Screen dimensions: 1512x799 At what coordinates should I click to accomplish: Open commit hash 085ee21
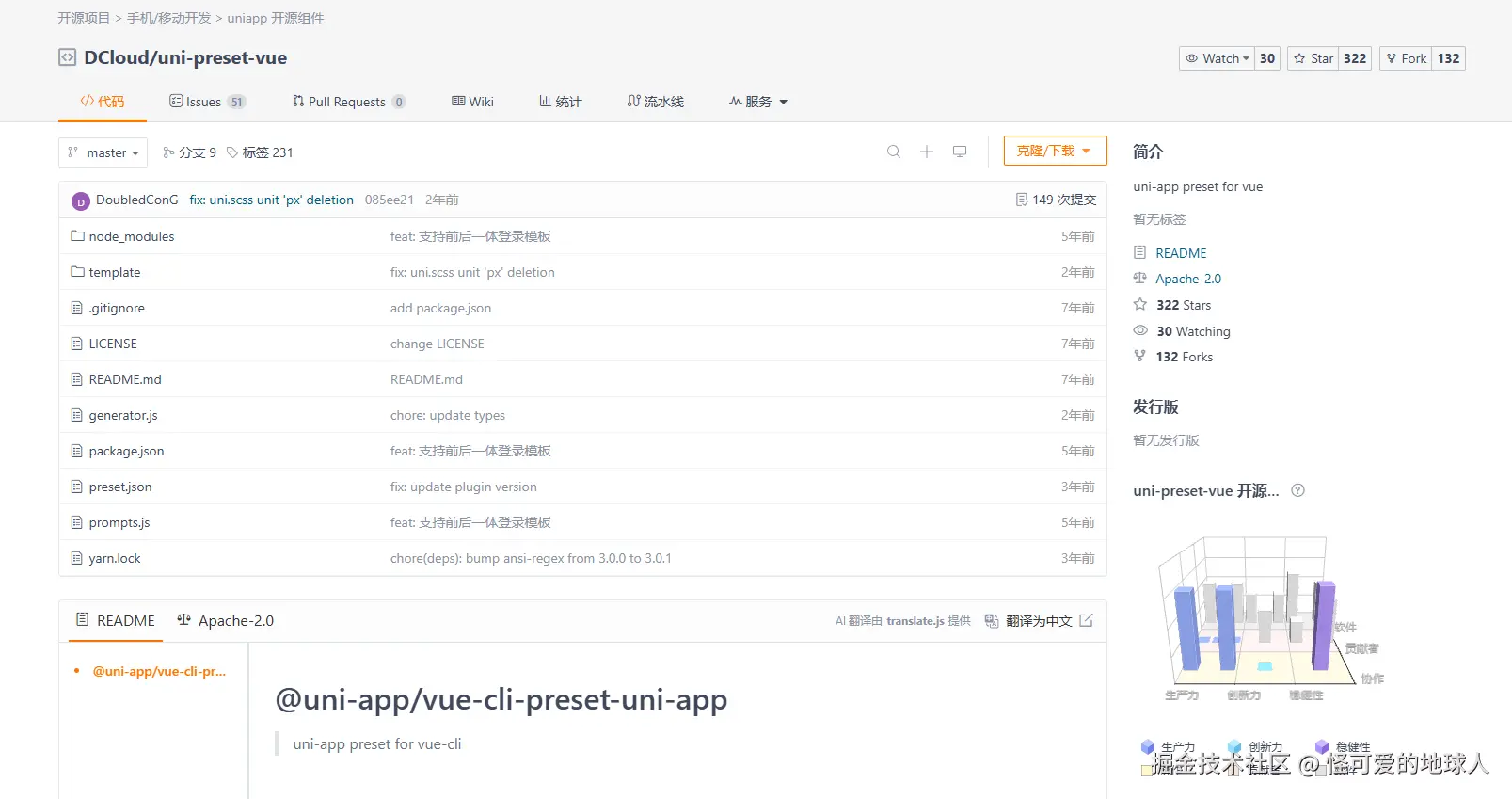(x=390, y=200)
